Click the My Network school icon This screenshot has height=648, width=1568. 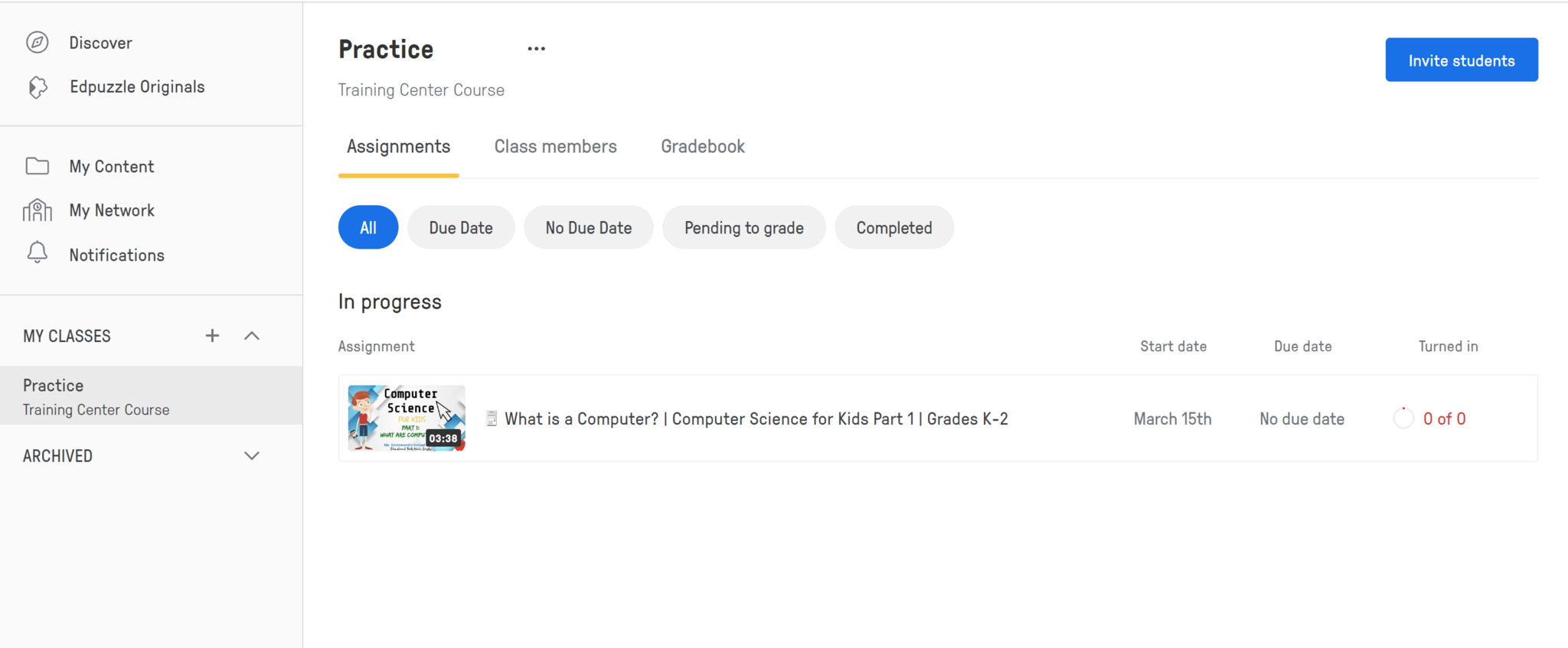[38, 210]
